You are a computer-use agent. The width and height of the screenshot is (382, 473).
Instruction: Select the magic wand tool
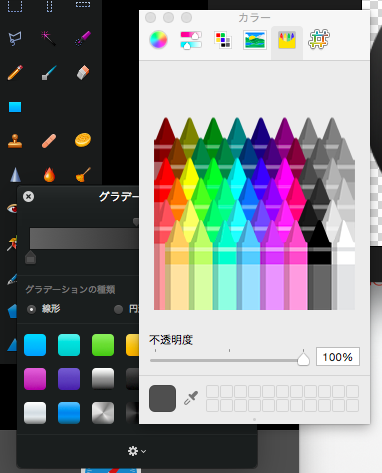tap(49, 38)
